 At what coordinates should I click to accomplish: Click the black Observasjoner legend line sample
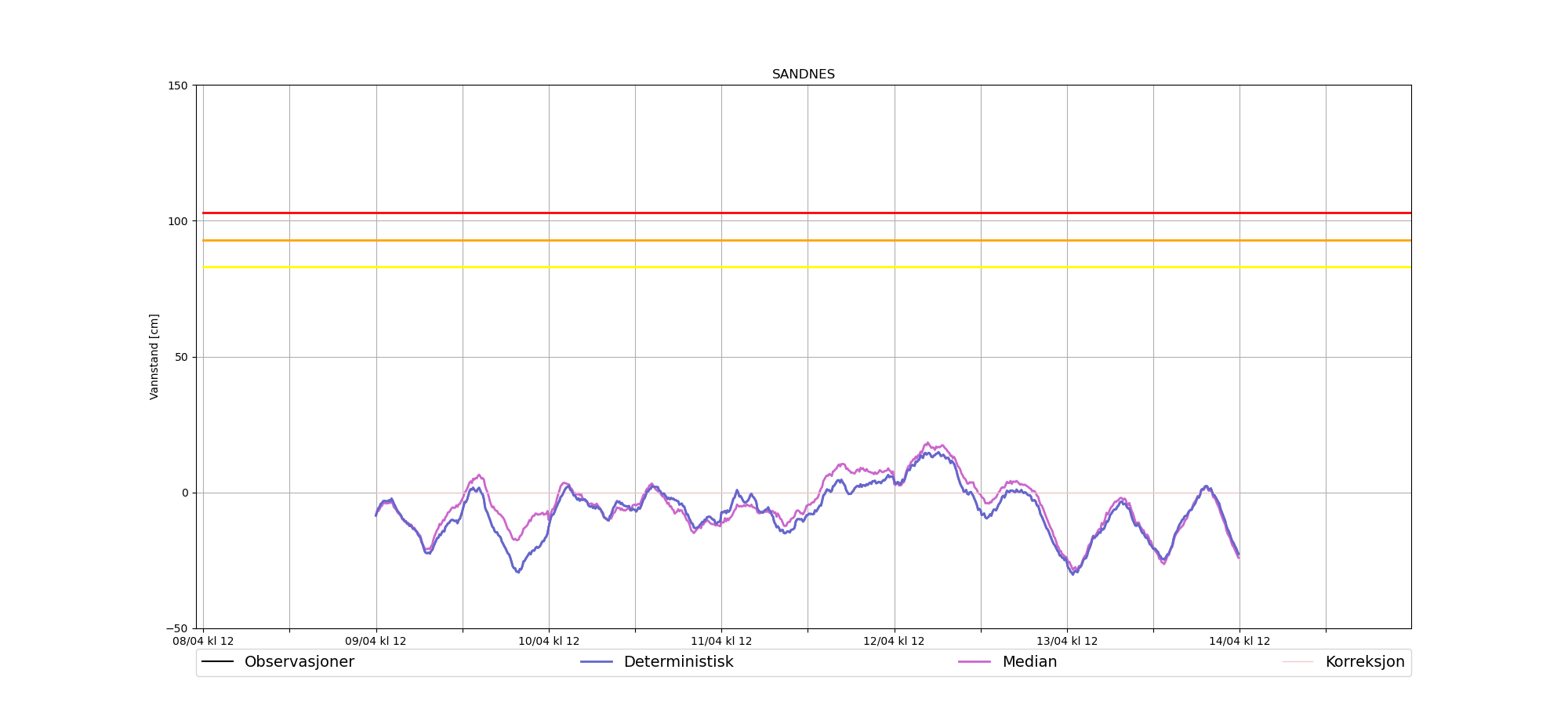coord(217,662)
